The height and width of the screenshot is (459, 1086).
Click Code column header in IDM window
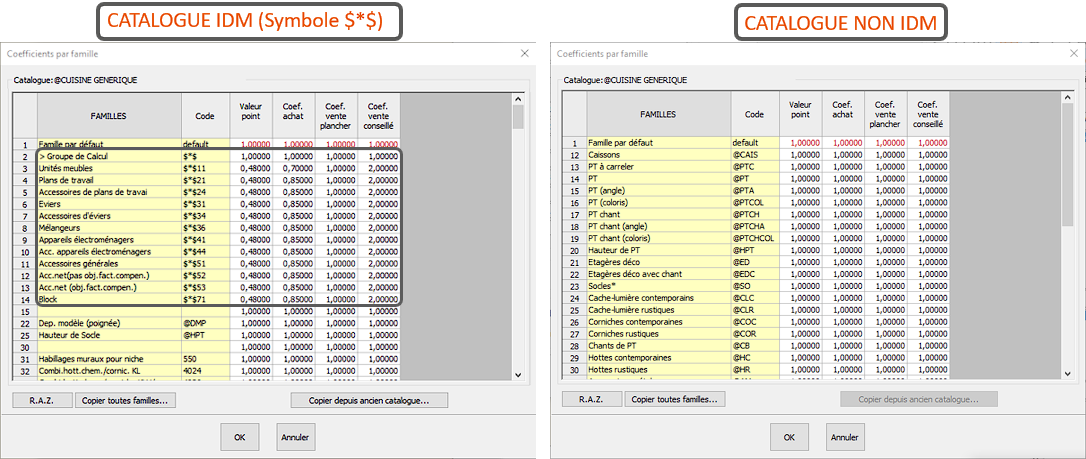(x=206, y=116)
